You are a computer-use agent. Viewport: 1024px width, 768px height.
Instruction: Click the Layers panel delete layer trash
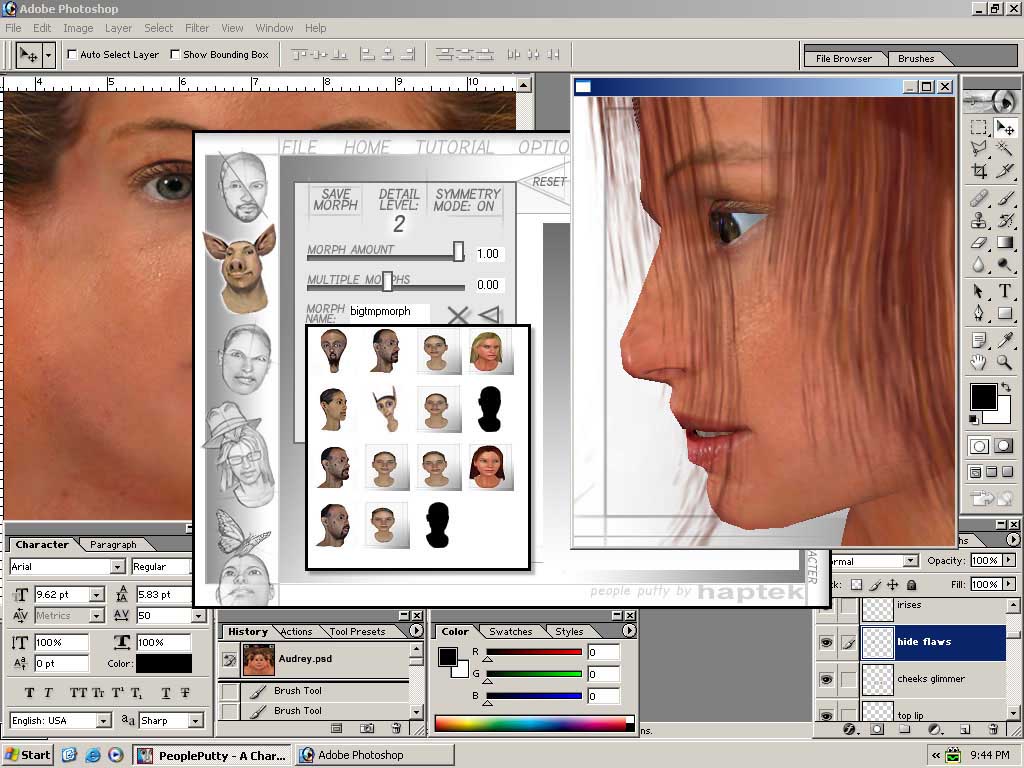tap(993, 729)
